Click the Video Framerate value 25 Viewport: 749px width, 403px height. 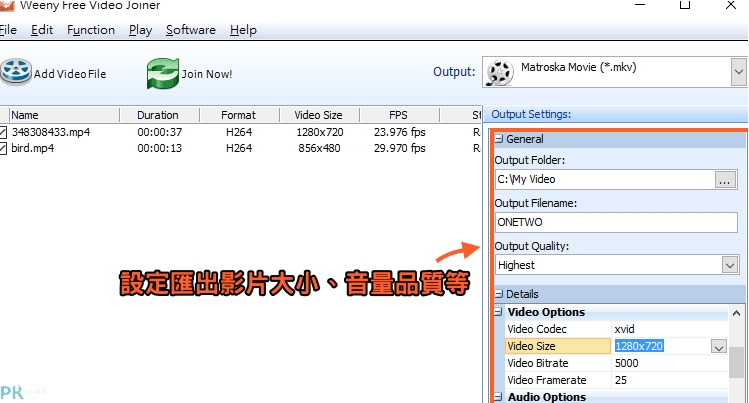(669, 381)
